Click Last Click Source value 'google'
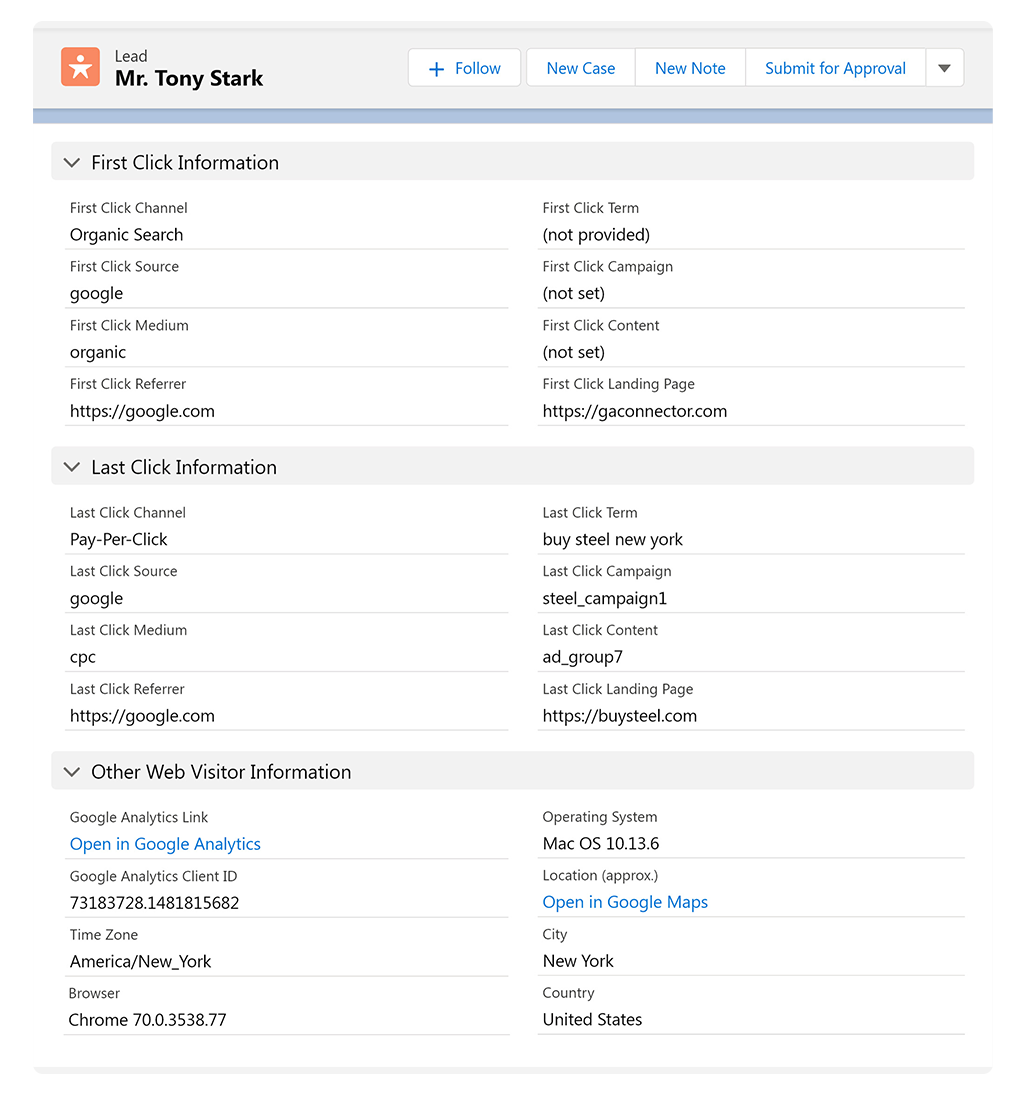Screen dimensions: 1026x1110 pos(96,599)
